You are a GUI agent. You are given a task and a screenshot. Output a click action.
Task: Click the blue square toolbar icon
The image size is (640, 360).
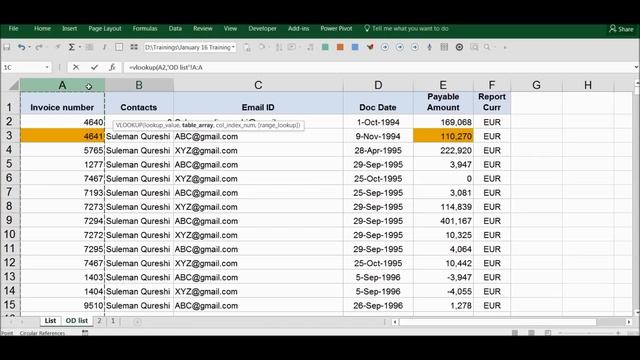pos(355,47)
